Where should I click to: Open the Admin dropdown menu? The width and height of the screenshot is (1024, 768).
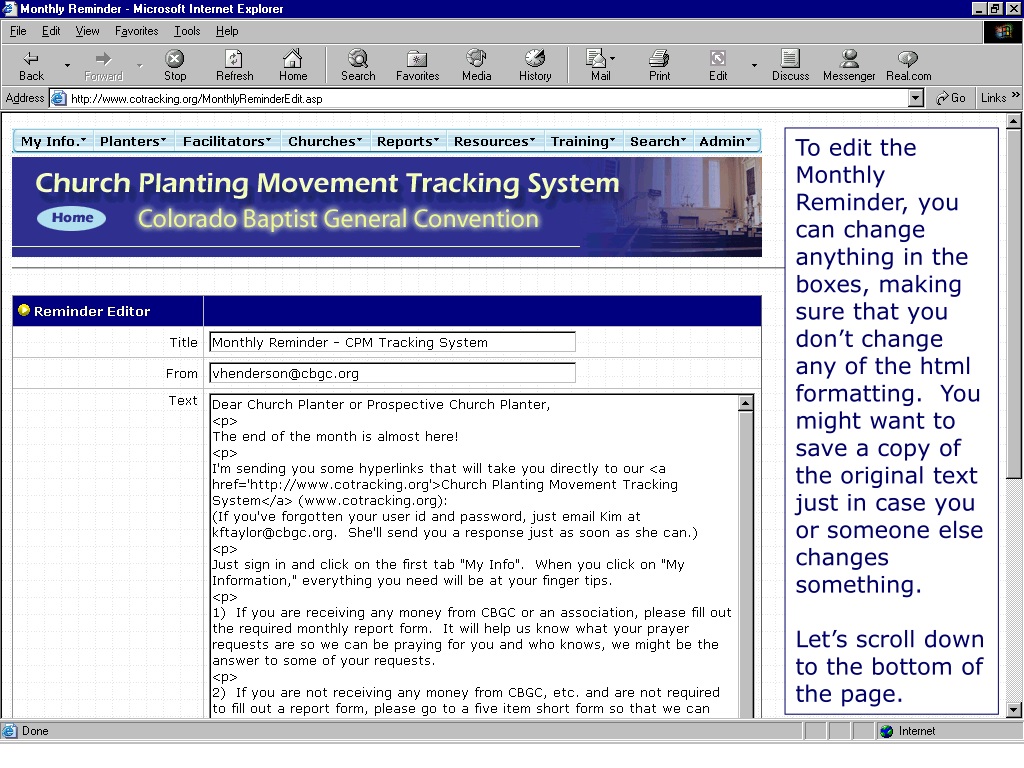click(725, 141)
